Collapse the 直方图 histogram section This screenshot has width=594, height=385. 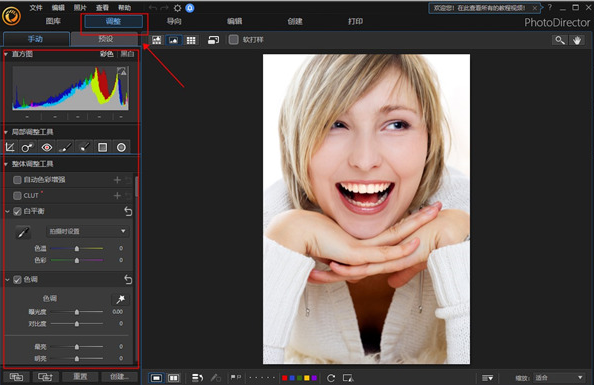click(6, 54)
